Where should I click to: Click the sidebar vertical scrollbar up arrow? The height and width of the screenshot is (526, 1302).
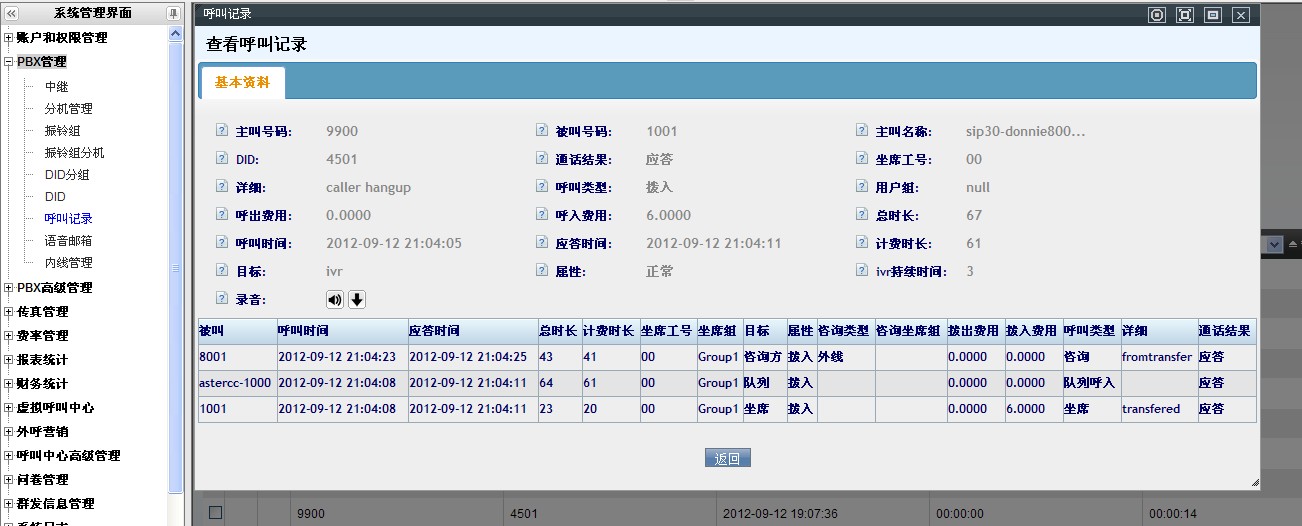[176, 34]
